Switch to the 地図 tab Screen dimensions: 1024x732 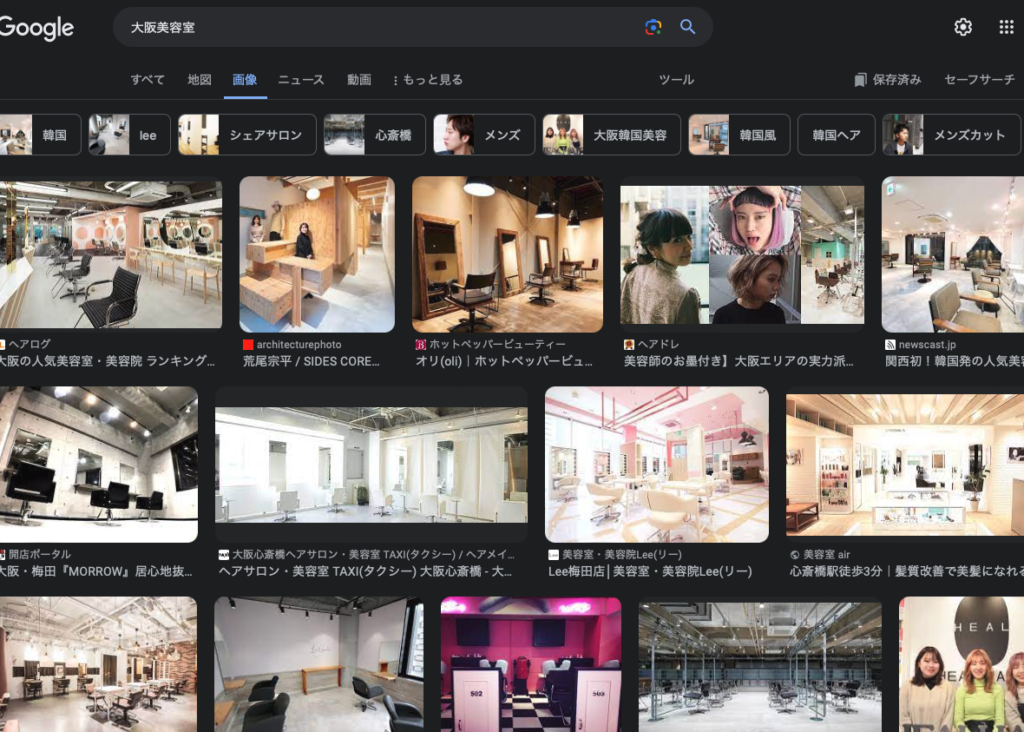point(199,80)
